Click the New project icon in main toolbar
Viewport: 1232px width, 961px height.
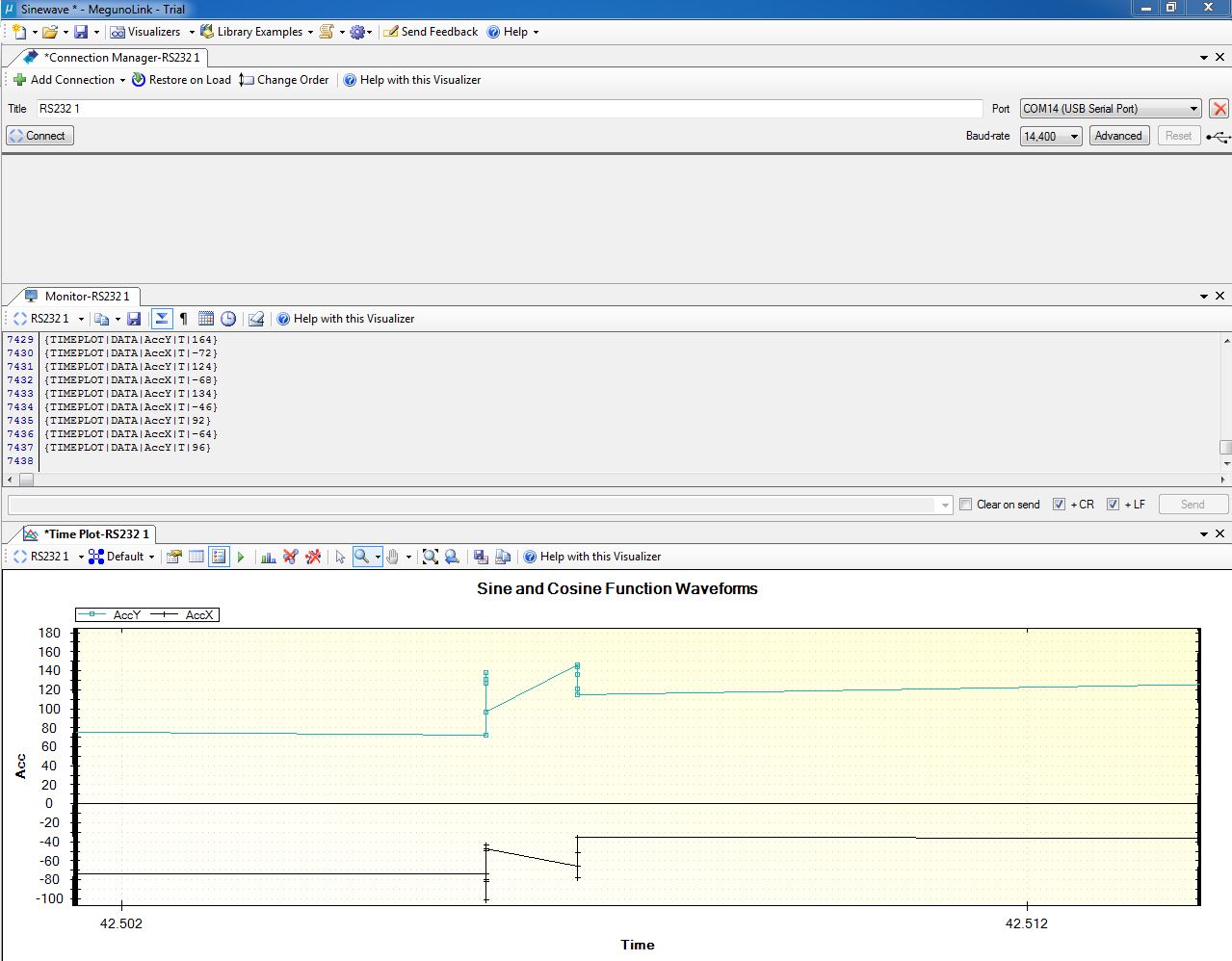tap(19, 32)
